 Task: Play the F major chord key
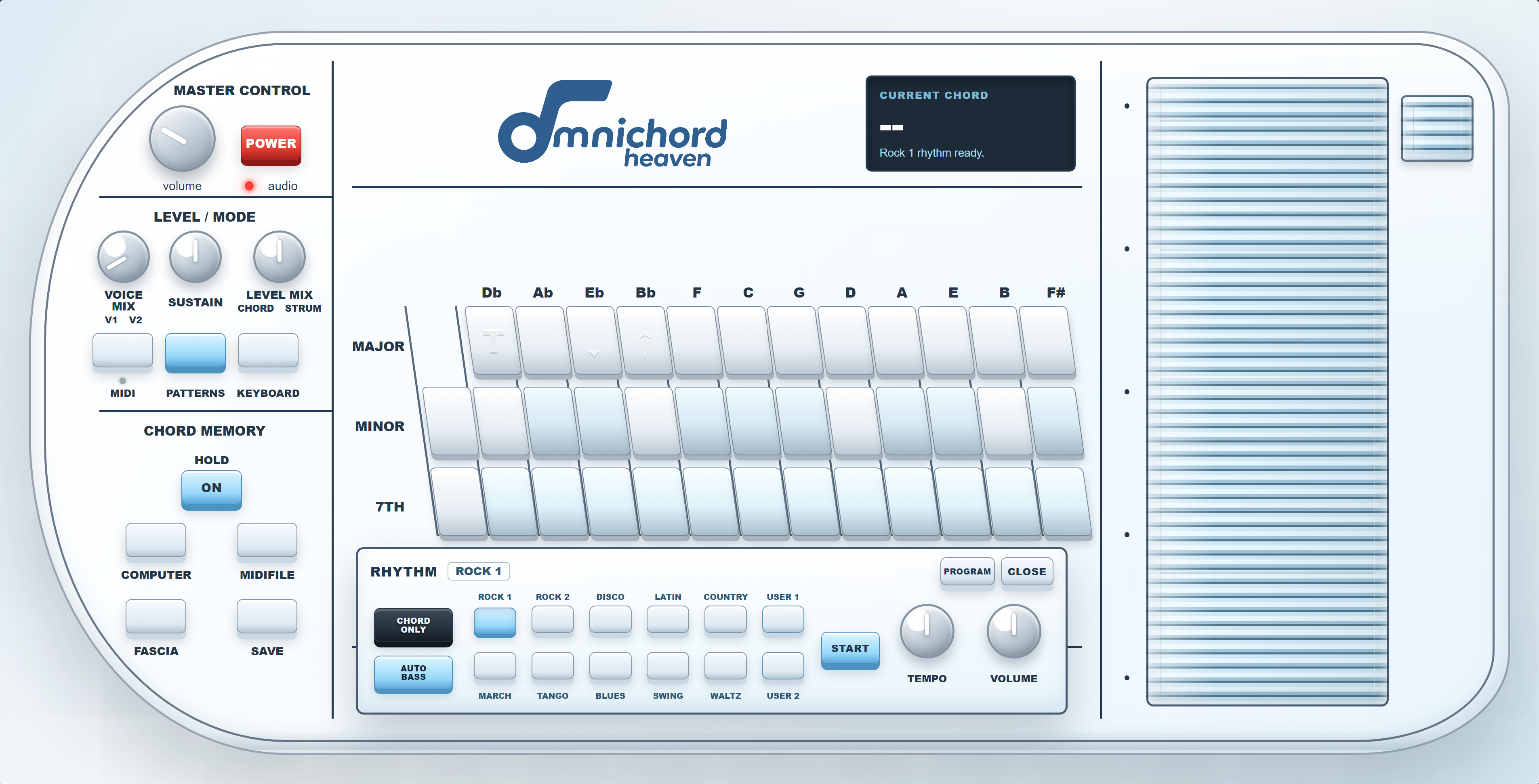[x=695, y=342]
